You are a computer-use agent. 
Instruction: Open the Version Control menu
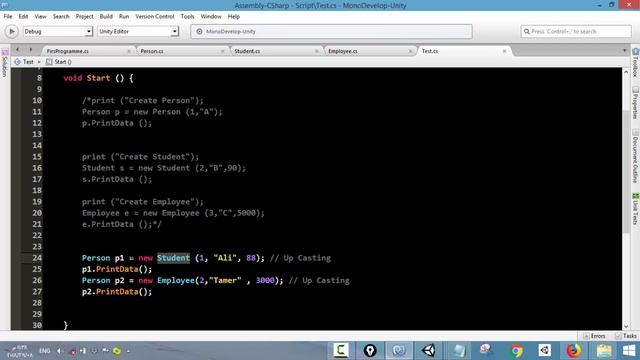[155, 16]
